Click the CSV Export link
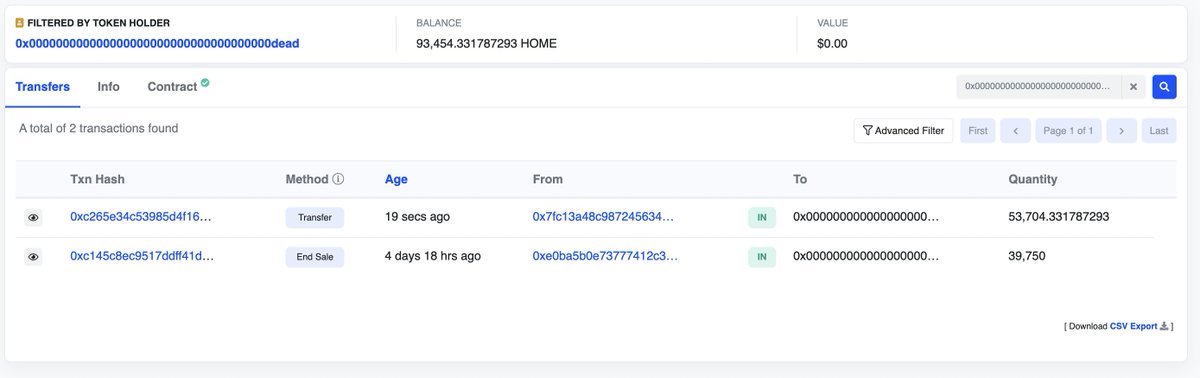Image resolution: width=1200 pixels, height=378 pixels. click(1133, 326)
